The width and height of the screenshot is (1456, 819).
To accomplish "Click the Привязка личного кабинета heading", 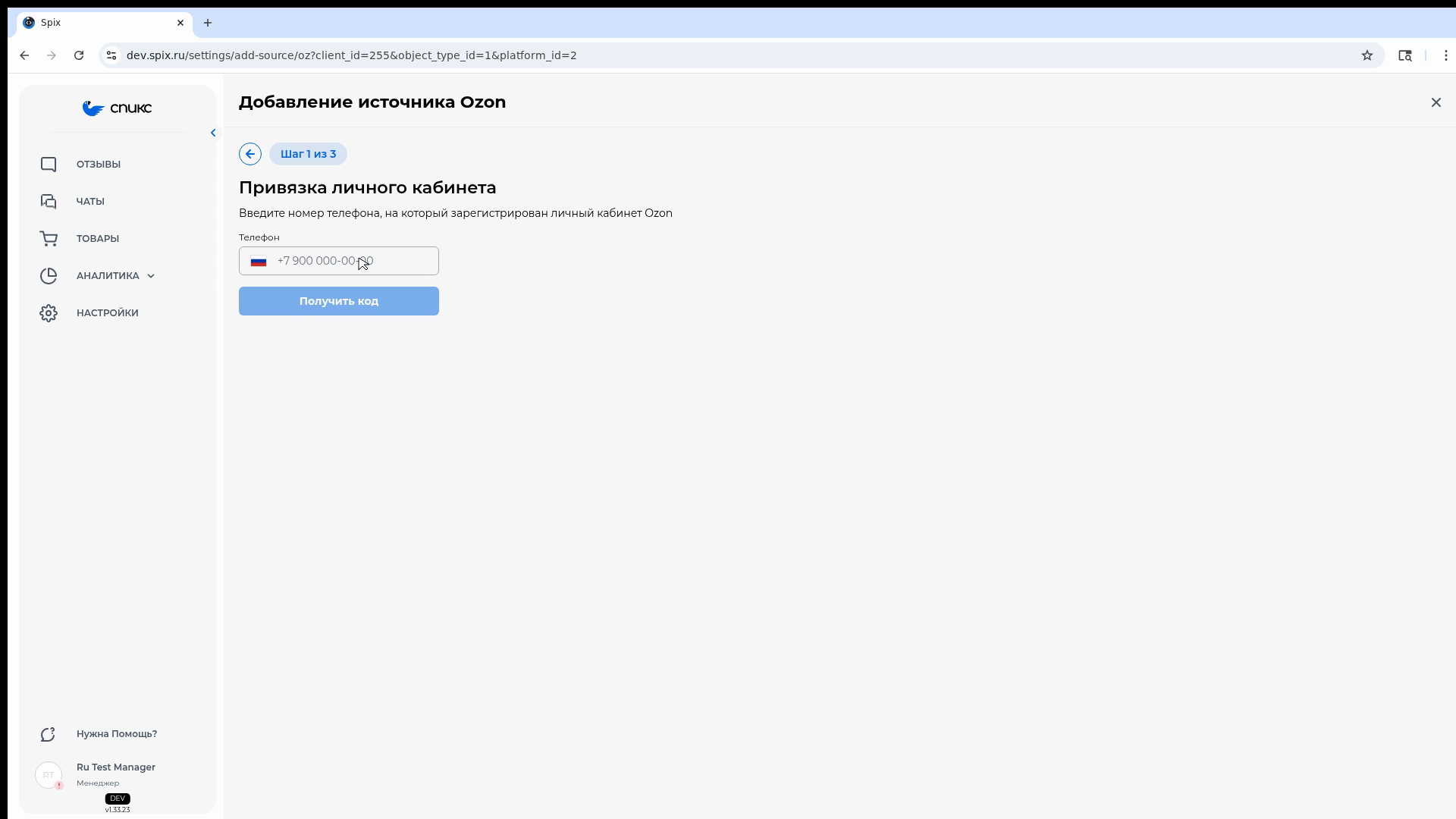I will [368, 187].
